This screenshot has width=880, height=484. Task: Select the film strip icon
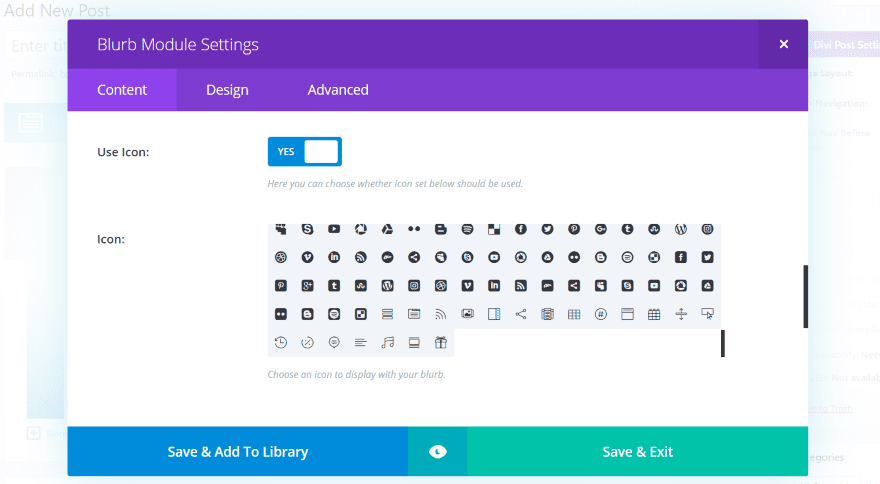click(x=548, y=314)
